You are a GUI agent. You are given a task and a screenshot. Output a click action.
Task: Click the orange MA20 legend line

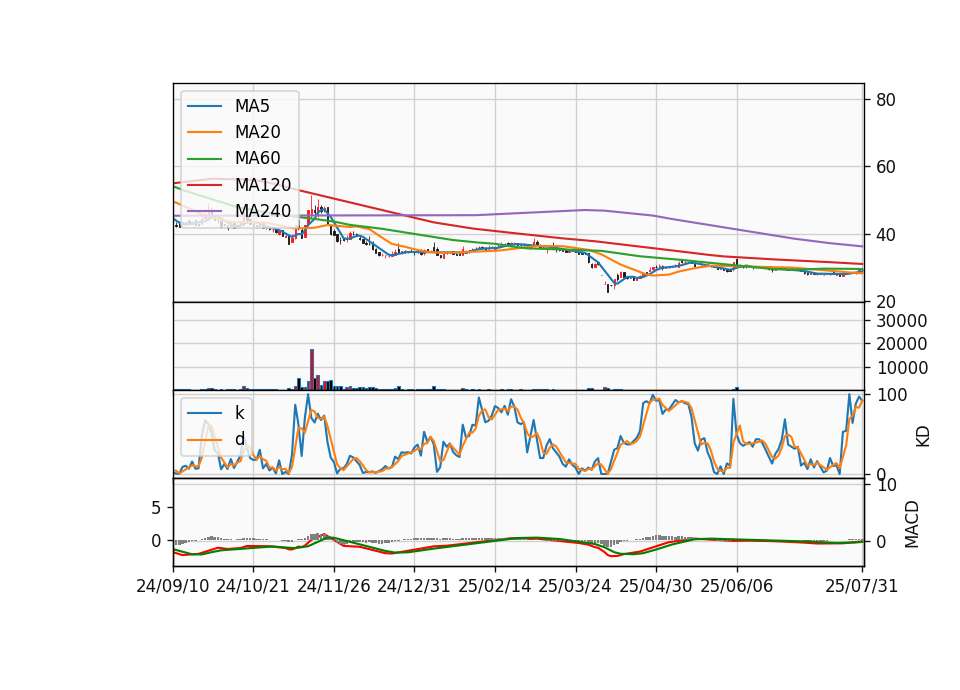(204, 132)
